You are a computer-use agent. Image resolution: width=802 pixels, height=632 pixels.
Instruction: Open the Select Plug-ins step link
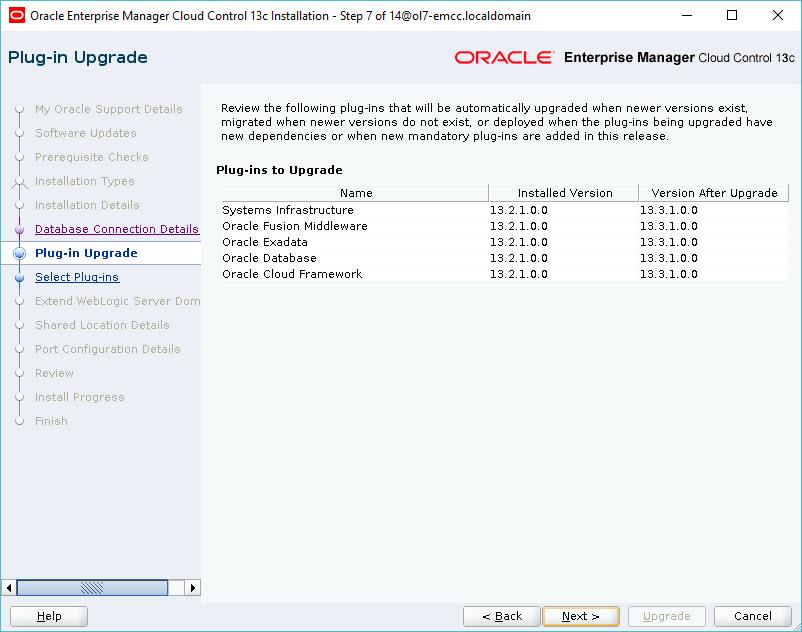77,277
